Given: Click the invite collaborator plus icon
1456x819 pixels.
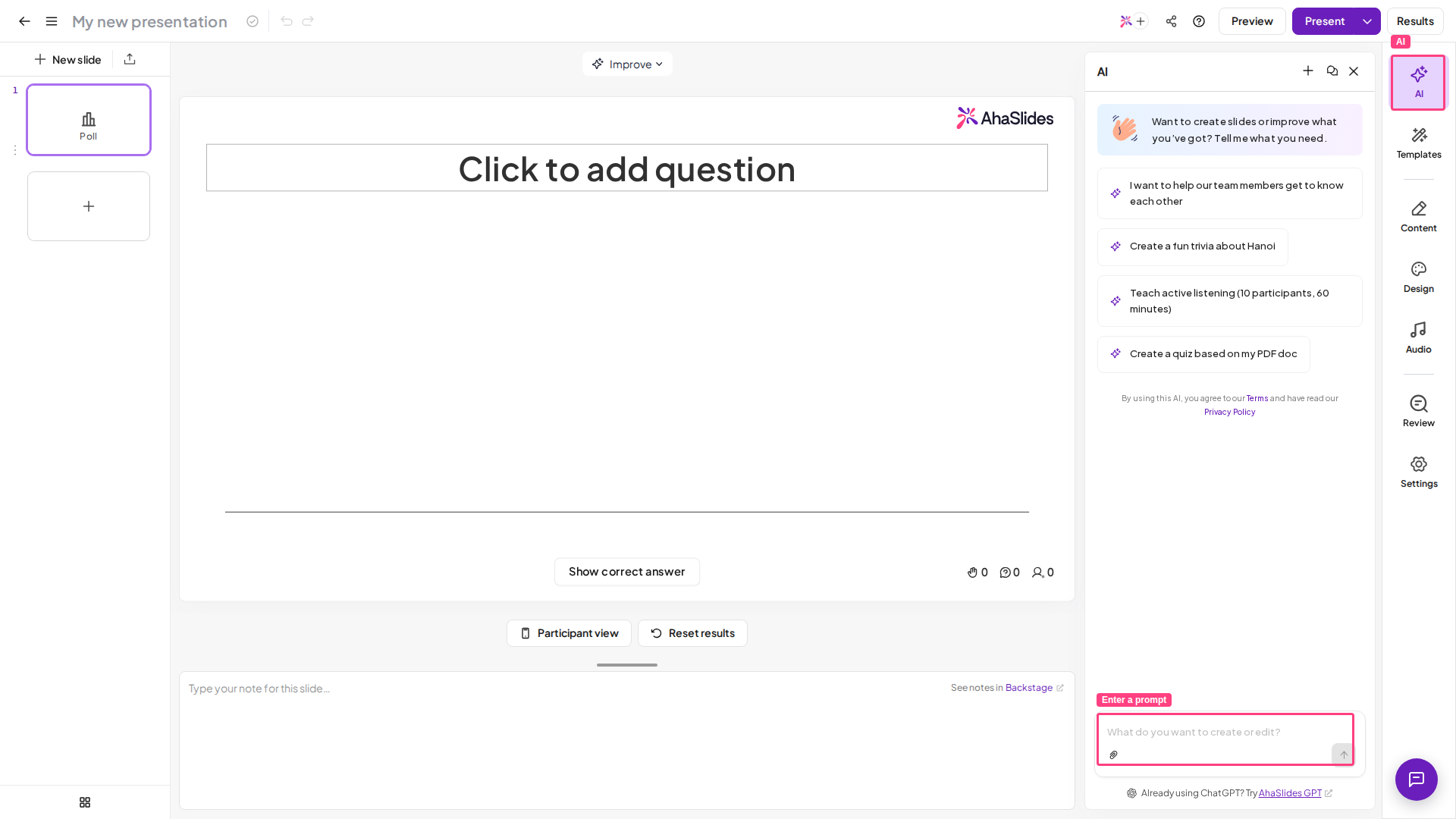Looking at the screenshot, I should coord(1141,21).
